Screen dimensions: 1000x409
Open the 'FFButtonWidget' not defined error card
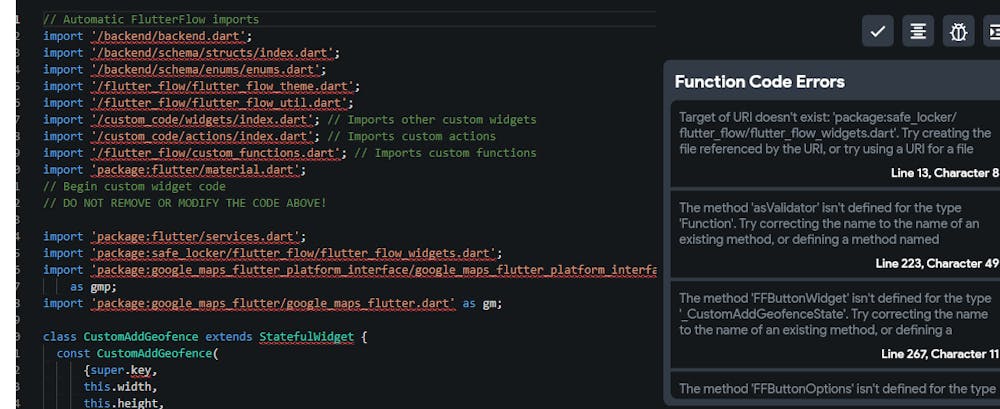click(835, 323)
